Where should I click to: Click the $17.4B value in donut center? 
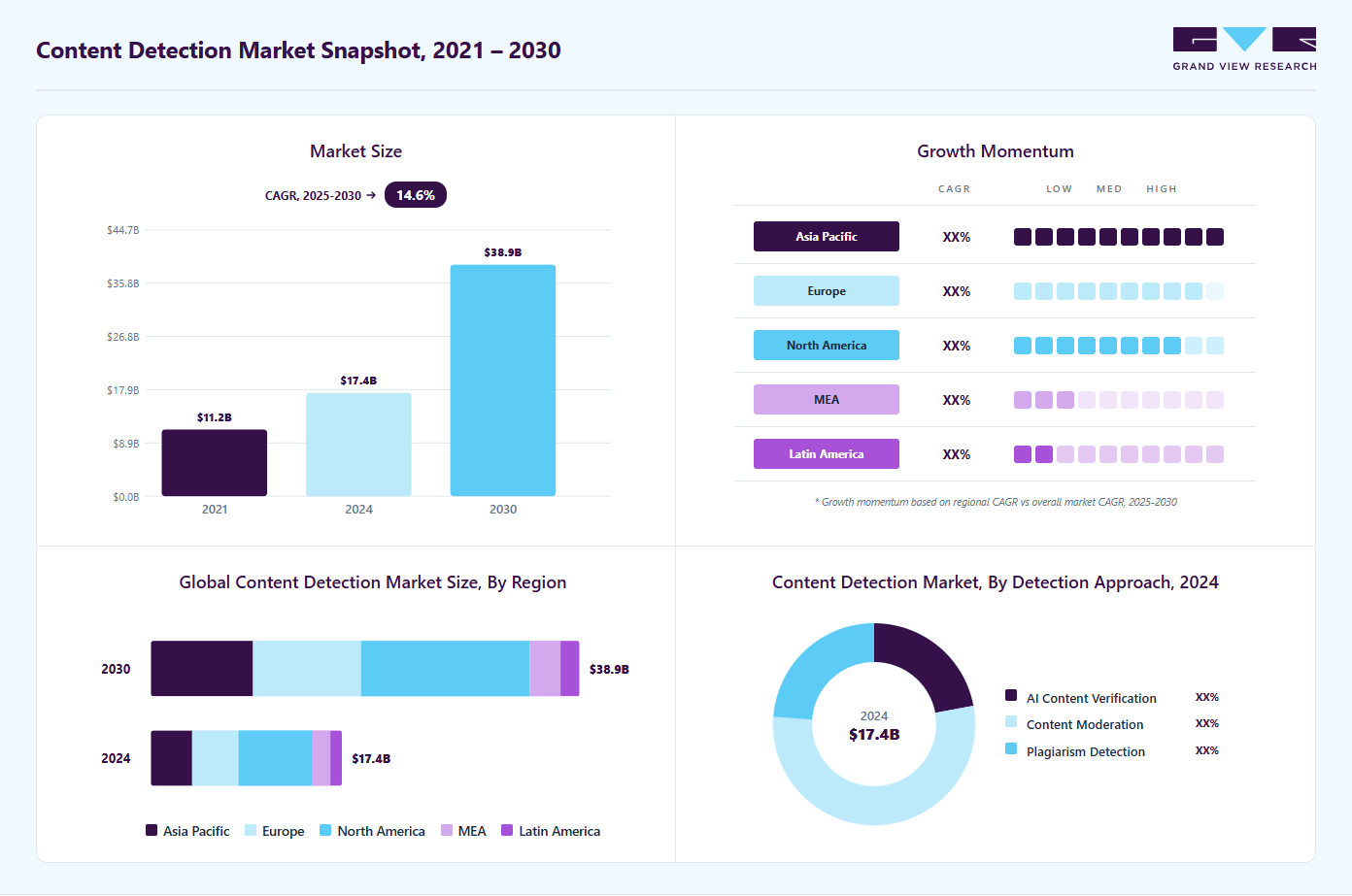[x=874, y=735]
